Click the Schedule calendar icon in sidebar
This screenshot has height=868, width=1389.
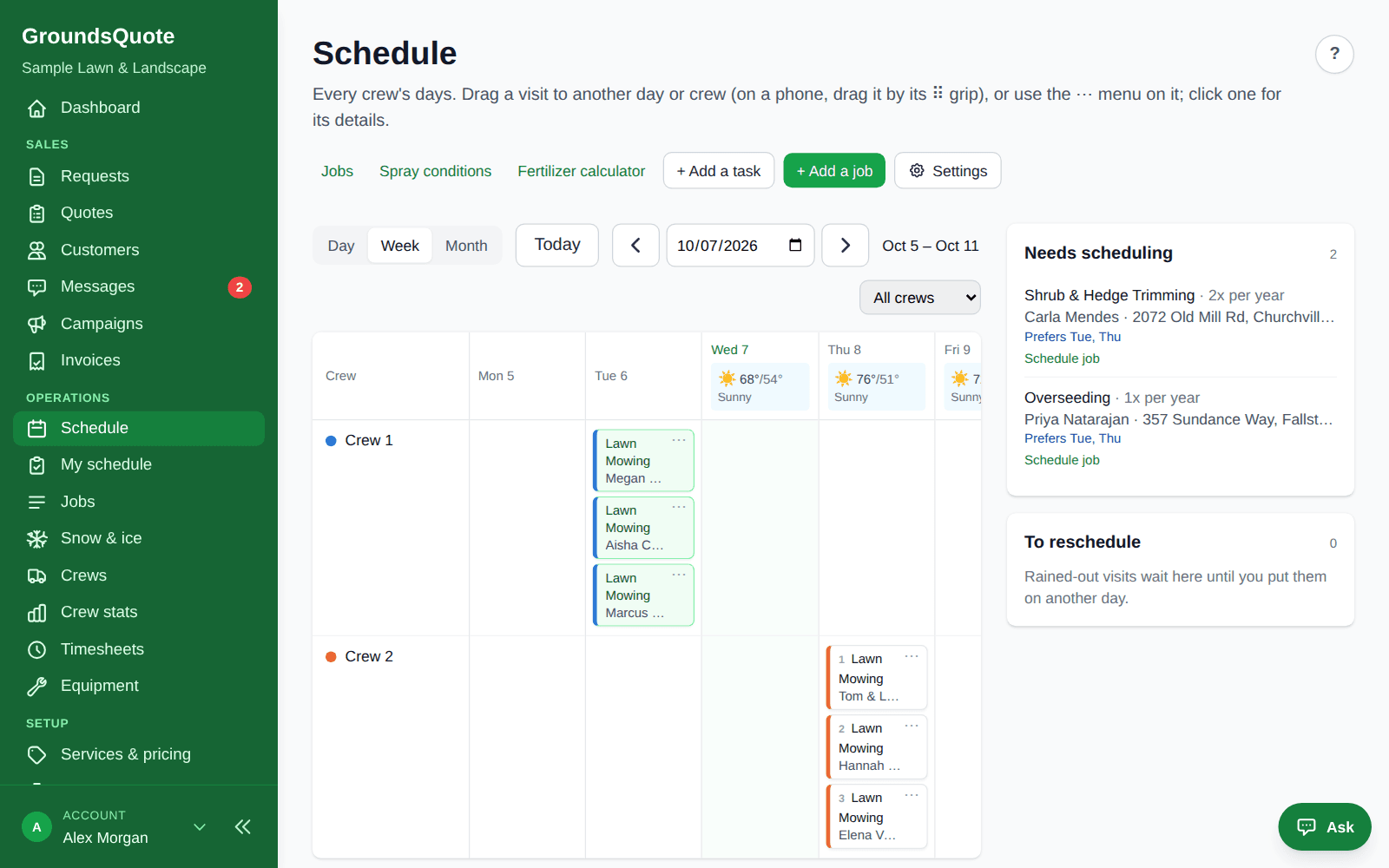click(x=36, y=429)
